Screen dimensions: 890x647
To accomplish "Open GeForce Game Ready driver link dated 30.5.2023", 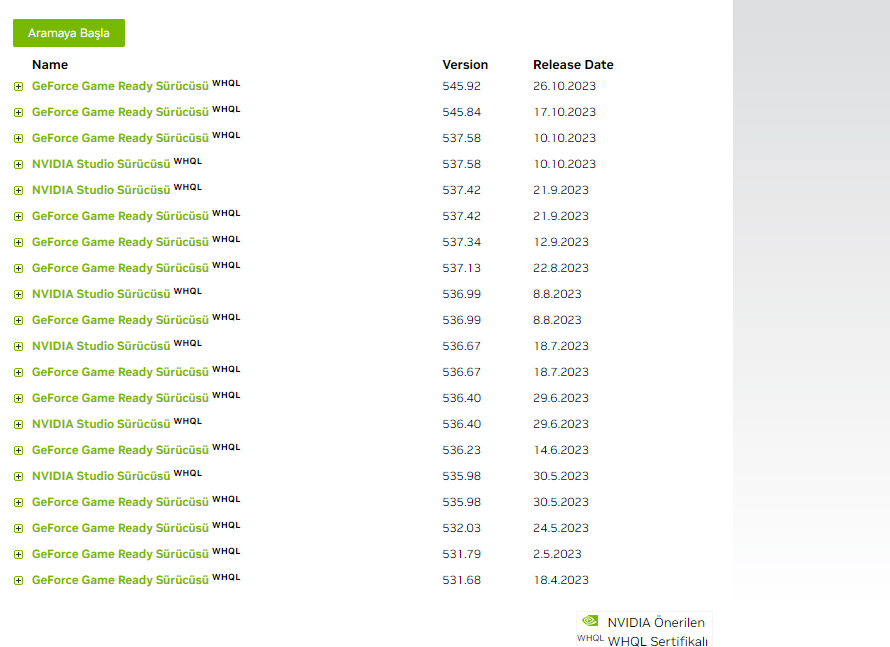I will point(120,502).
